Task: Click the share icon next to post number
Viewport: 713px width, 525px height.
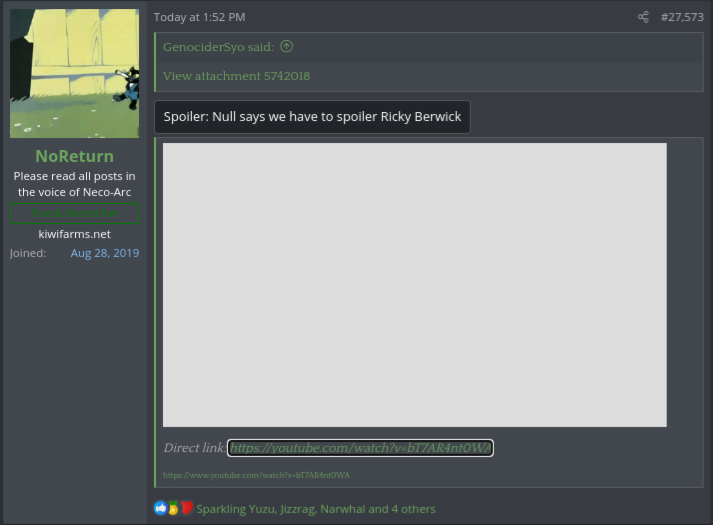Action: (x=643, y=17)
